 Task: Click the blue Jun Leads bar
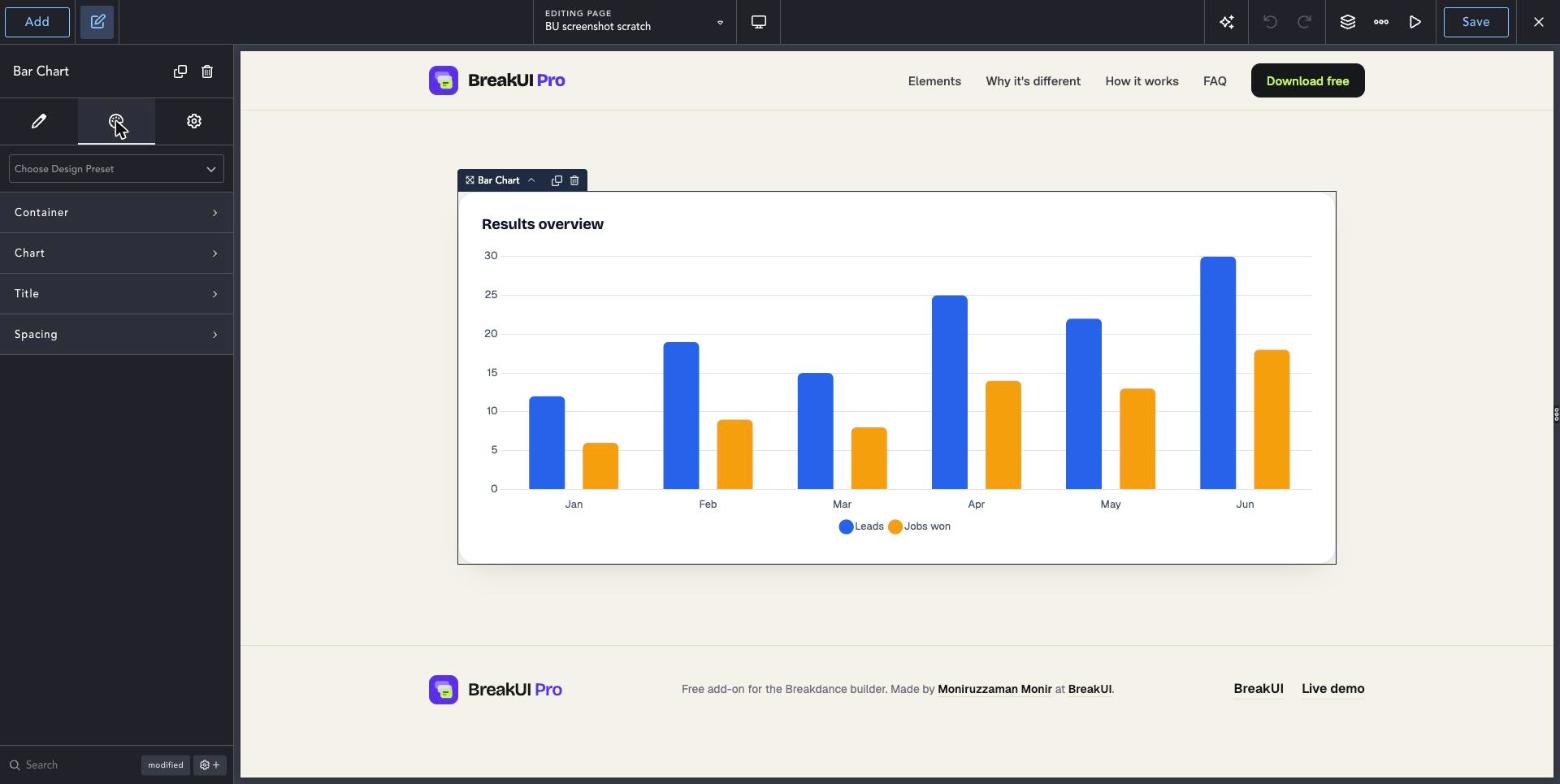1218,373
